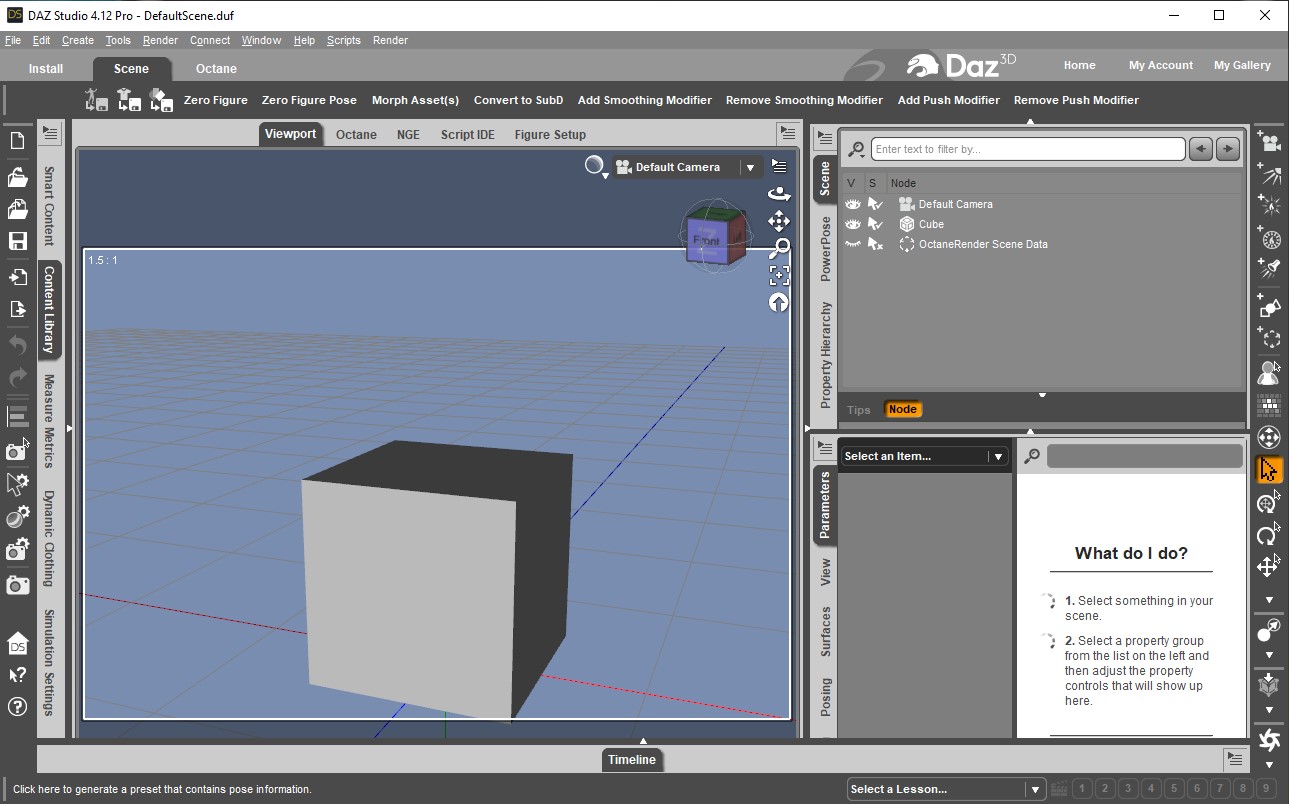Open the Timeline pane handle
This screenshot has height=804, width=1289.
632,760
